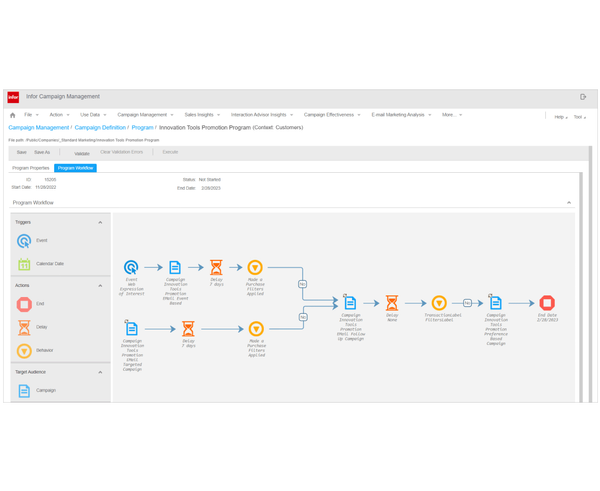Select the Event trigger in palette
600x491 pixels.
[24, 241]
